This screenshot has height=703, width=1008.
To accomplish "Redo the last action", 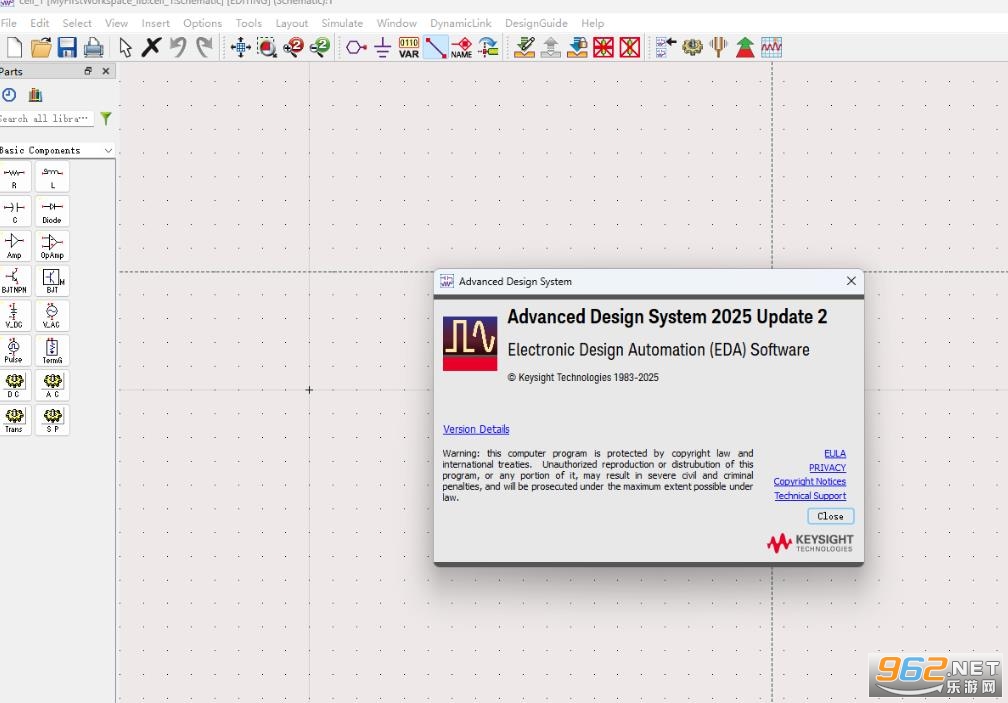I will (x=204, y=48).
